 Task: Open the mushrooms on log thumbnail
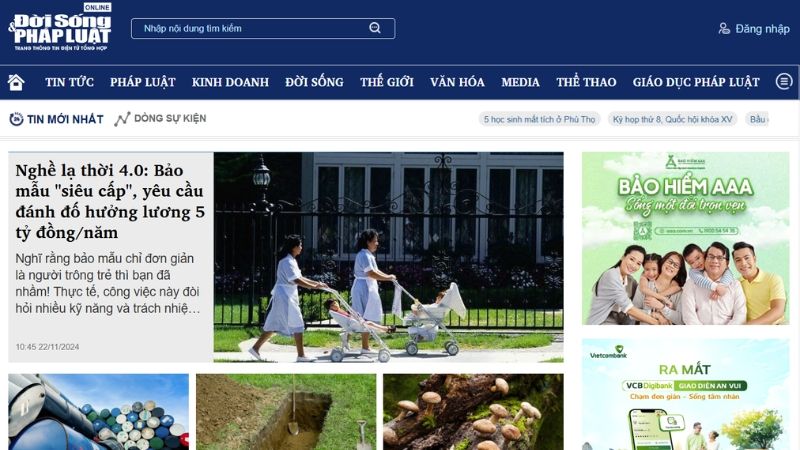tap(473, 412)
